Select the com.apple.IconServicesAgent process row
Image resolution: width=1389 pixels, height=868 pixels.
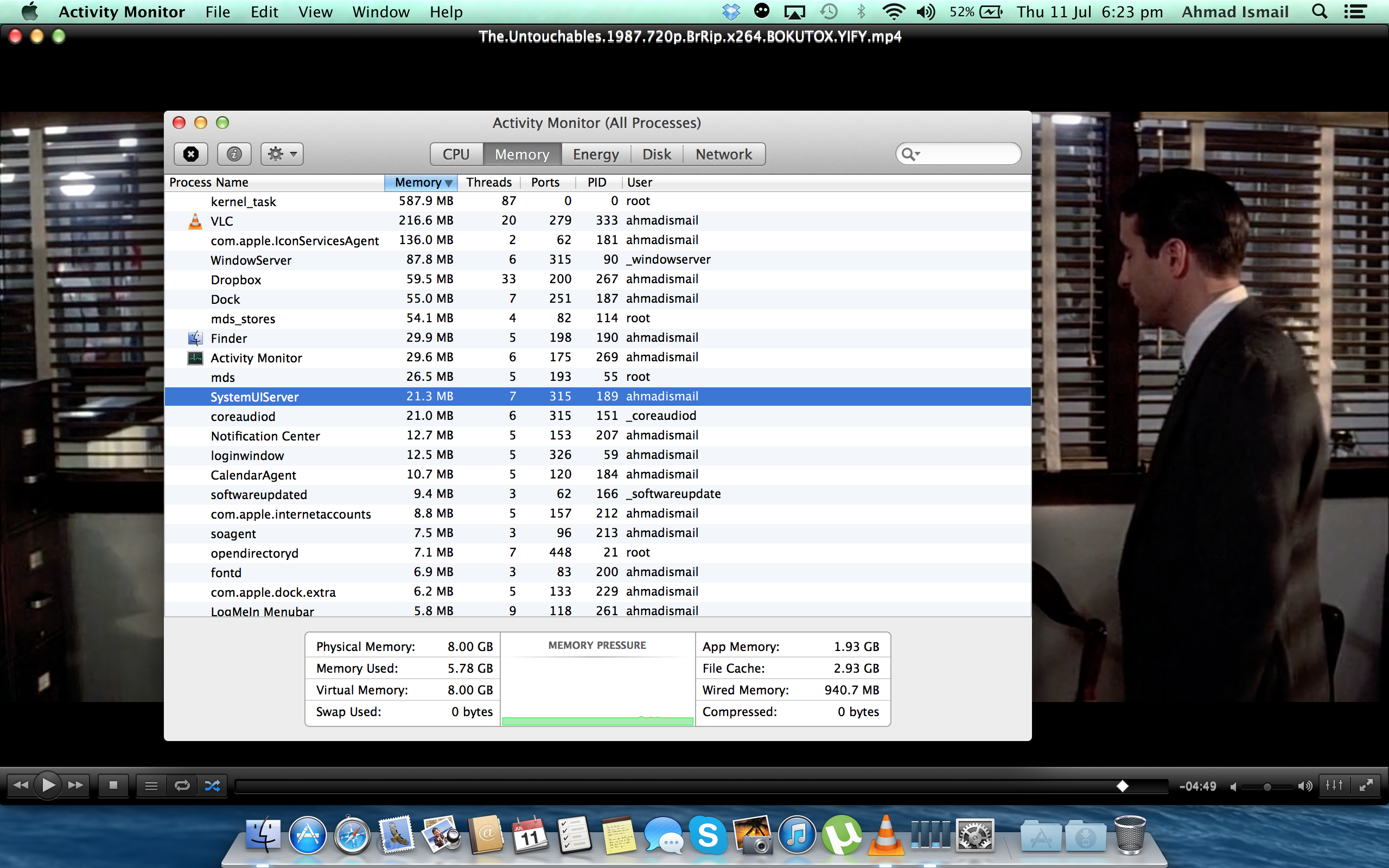[x=597, y=240]
